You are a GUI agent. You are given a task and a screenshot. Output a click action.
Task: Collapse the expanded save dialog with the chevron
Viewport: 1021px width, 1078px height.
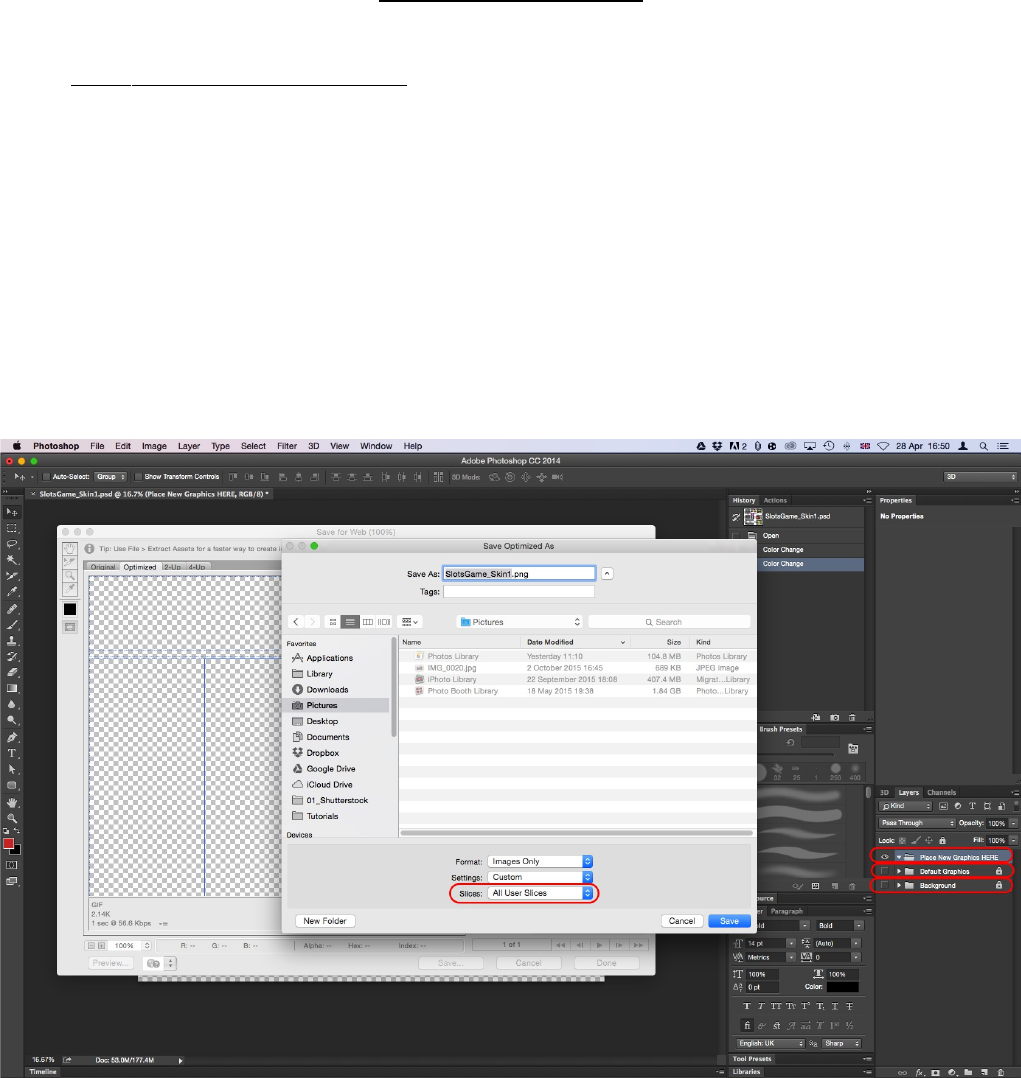point(607,573)
